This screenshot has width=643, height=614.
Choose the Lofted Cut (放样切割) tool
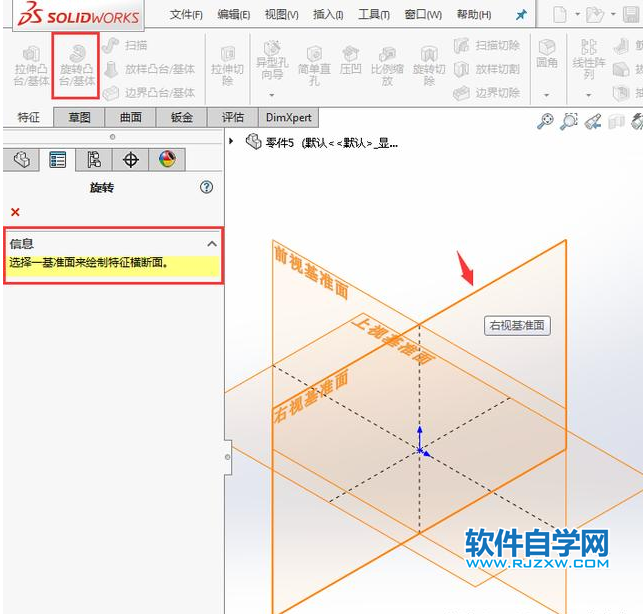pos(487,69)
